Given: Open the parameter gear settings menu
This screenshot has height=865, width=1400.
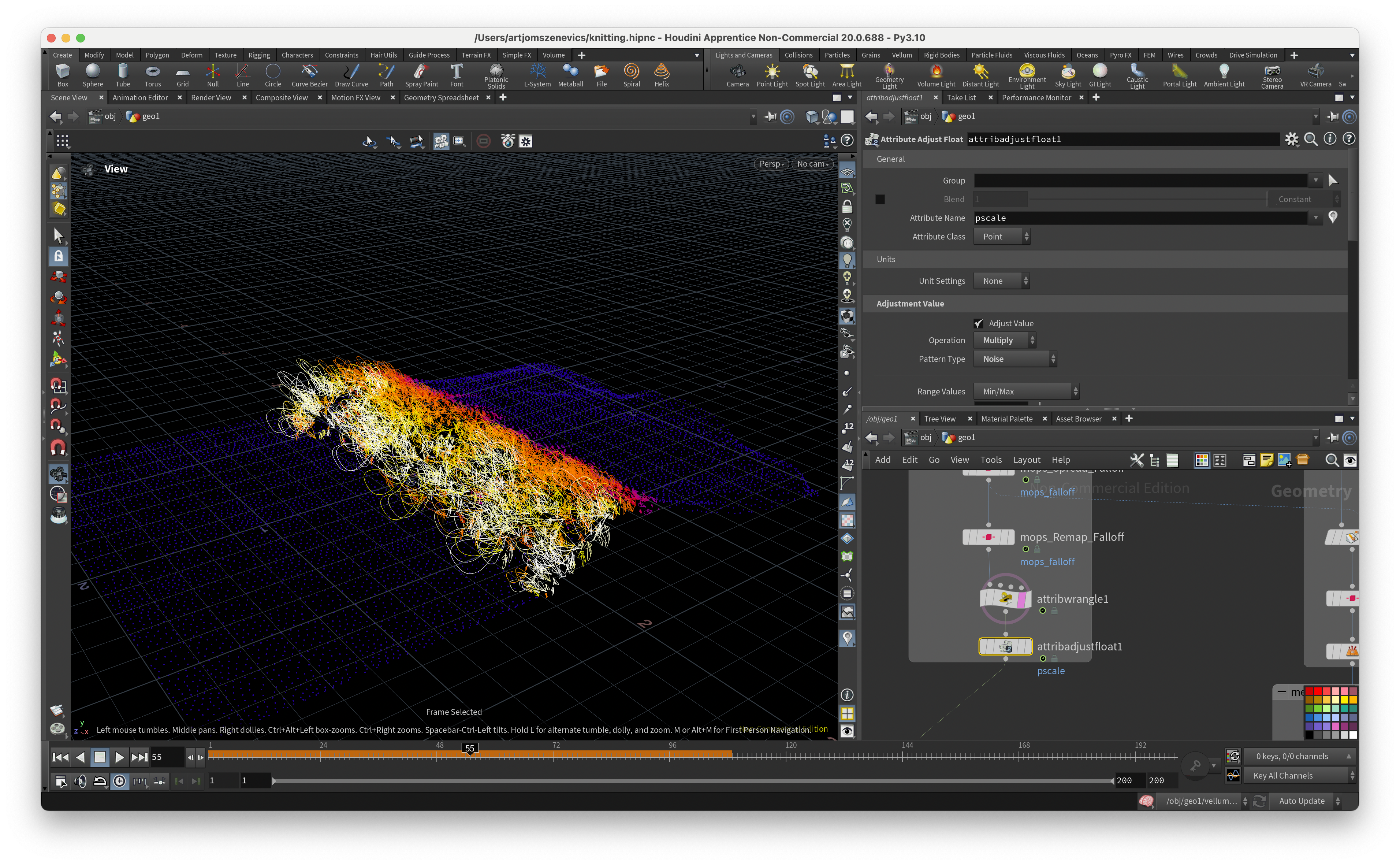Looking at the screenshot, I should (x=1291, y=139).
